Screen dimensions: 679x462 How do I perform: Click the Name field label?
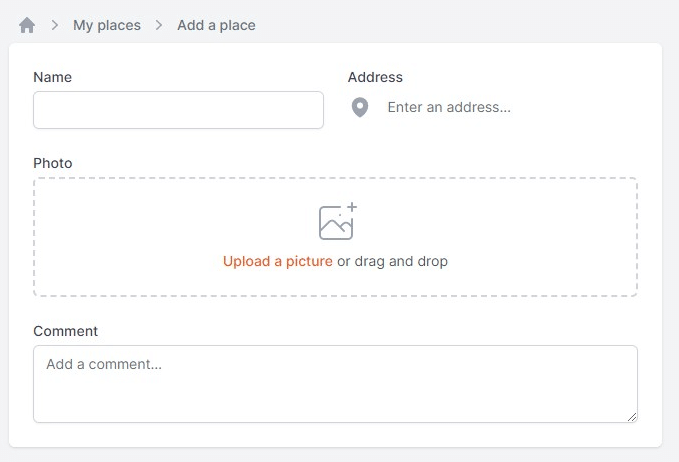[52, 77]
